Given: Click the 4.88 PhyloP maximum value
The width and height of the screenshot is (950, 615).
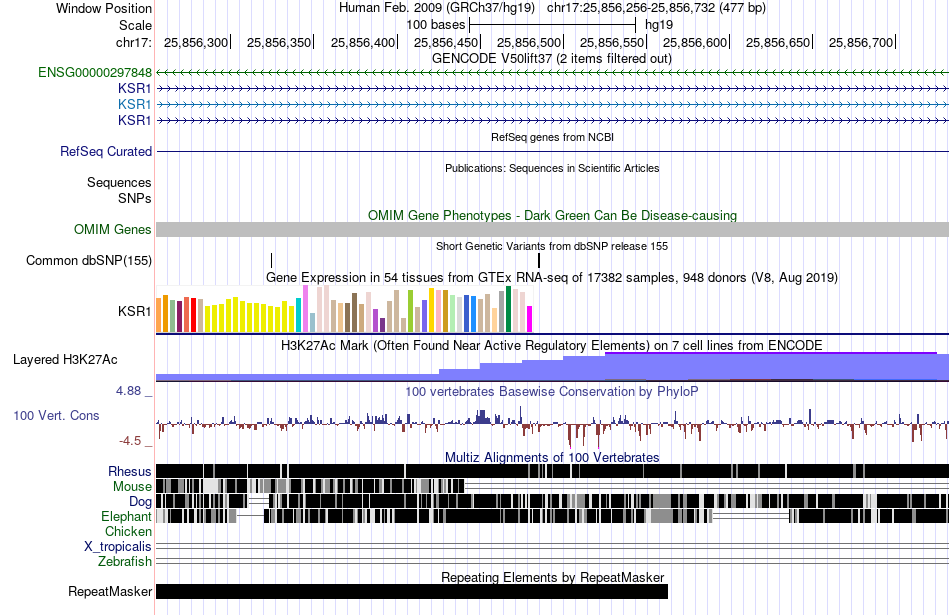Looking at the screenshot, I should tap(128, 391).
